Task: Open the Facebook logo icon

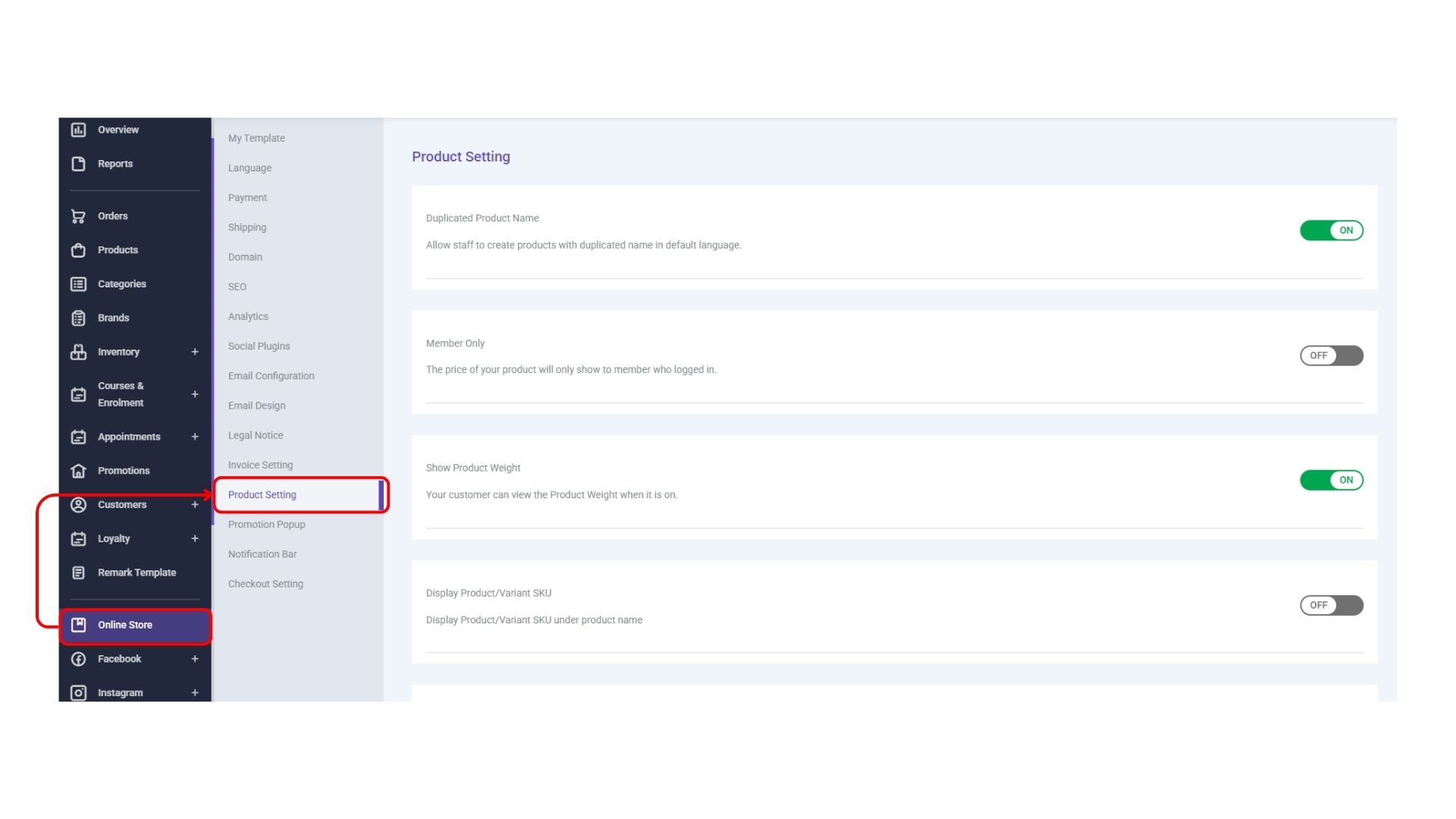Action: click(78, 659)
